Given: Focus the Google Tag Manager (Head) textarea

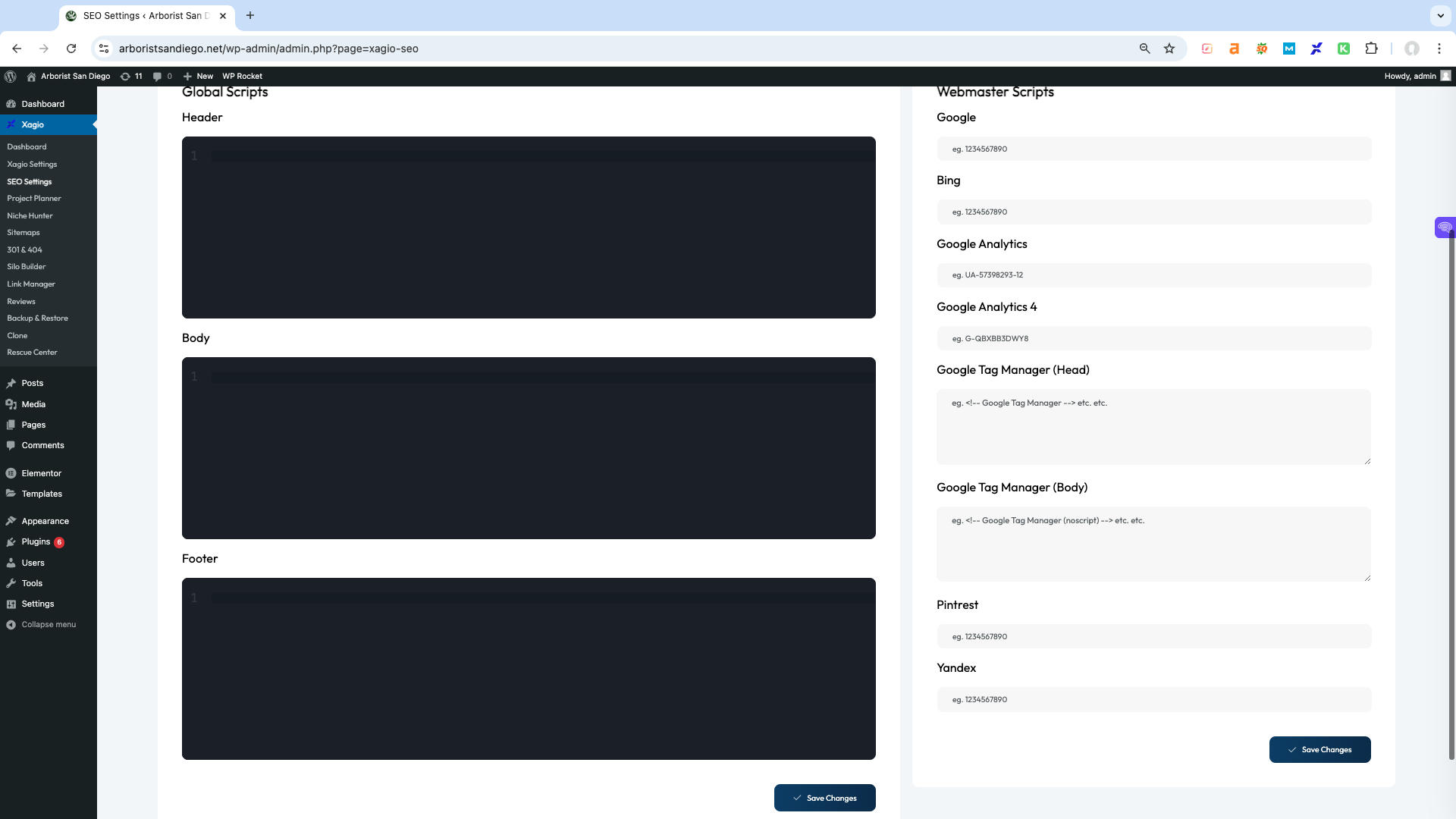Looking at the screenshot, I should 1154,427.
